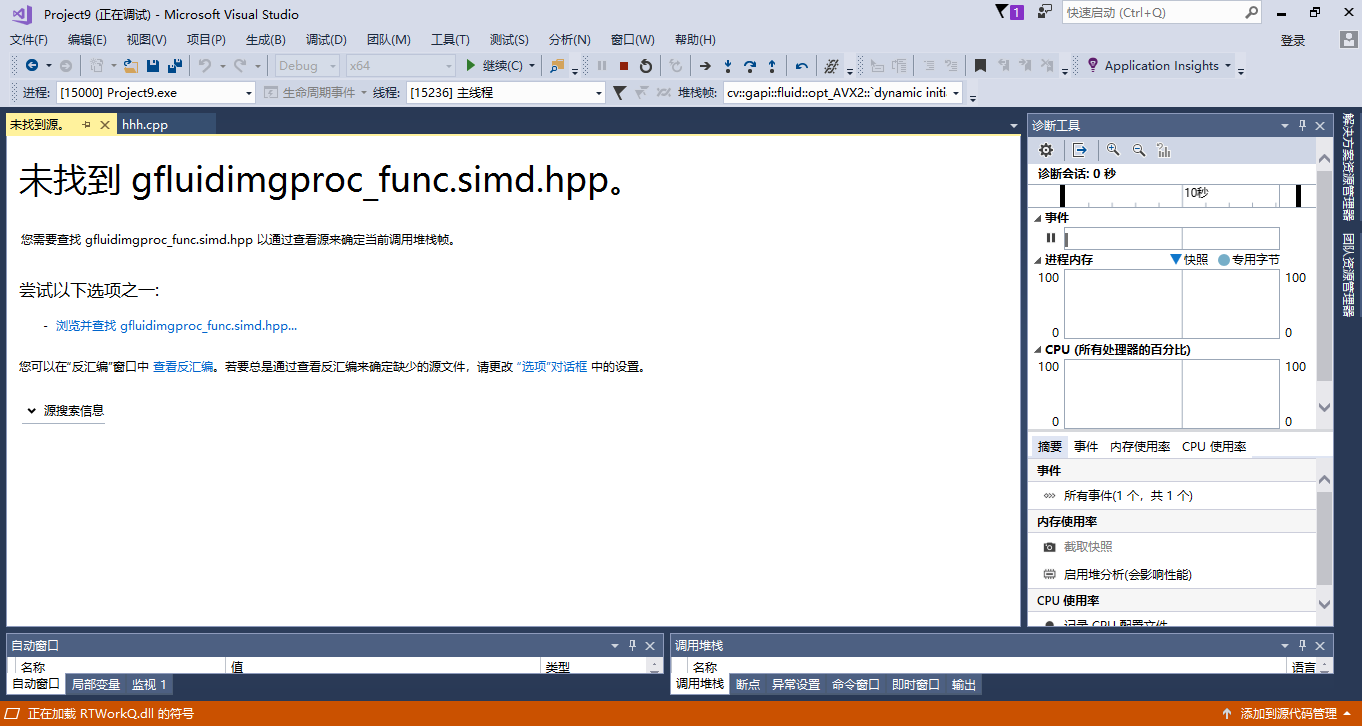Pin the 诊断工具 panel
The height and width of the screenshot is (726, 1362).
[x=1302, y=125]
